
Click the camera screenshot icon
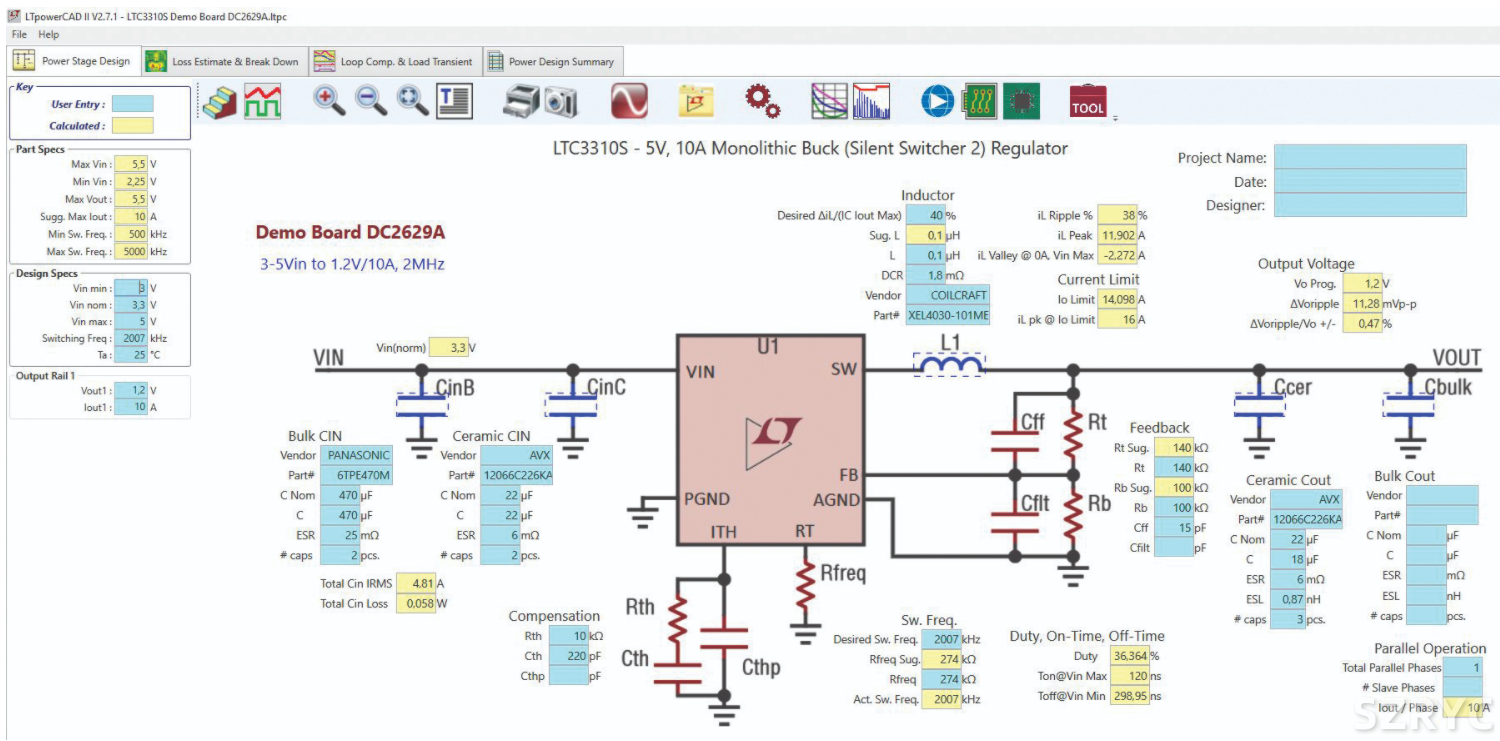[560, 100]
